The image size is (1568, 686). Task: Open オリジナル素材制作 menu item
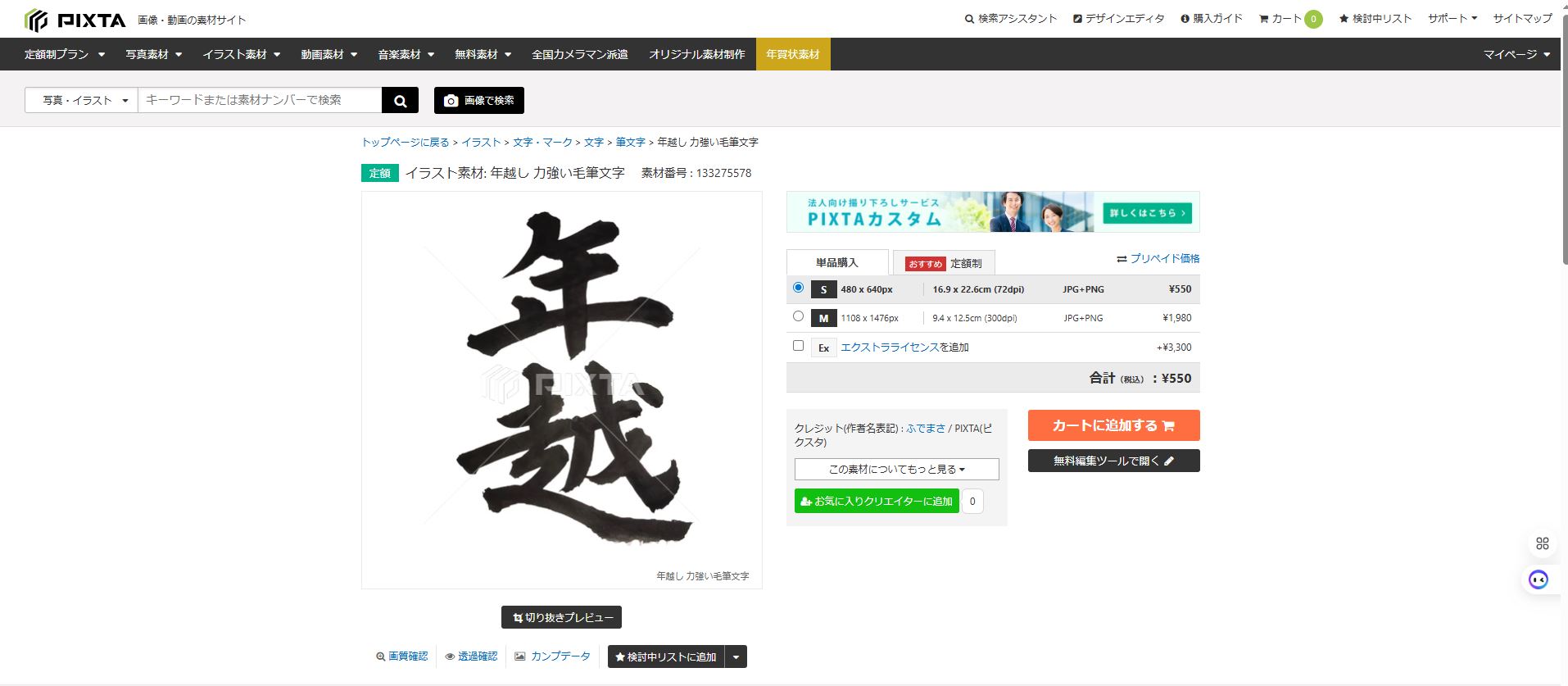697,54
